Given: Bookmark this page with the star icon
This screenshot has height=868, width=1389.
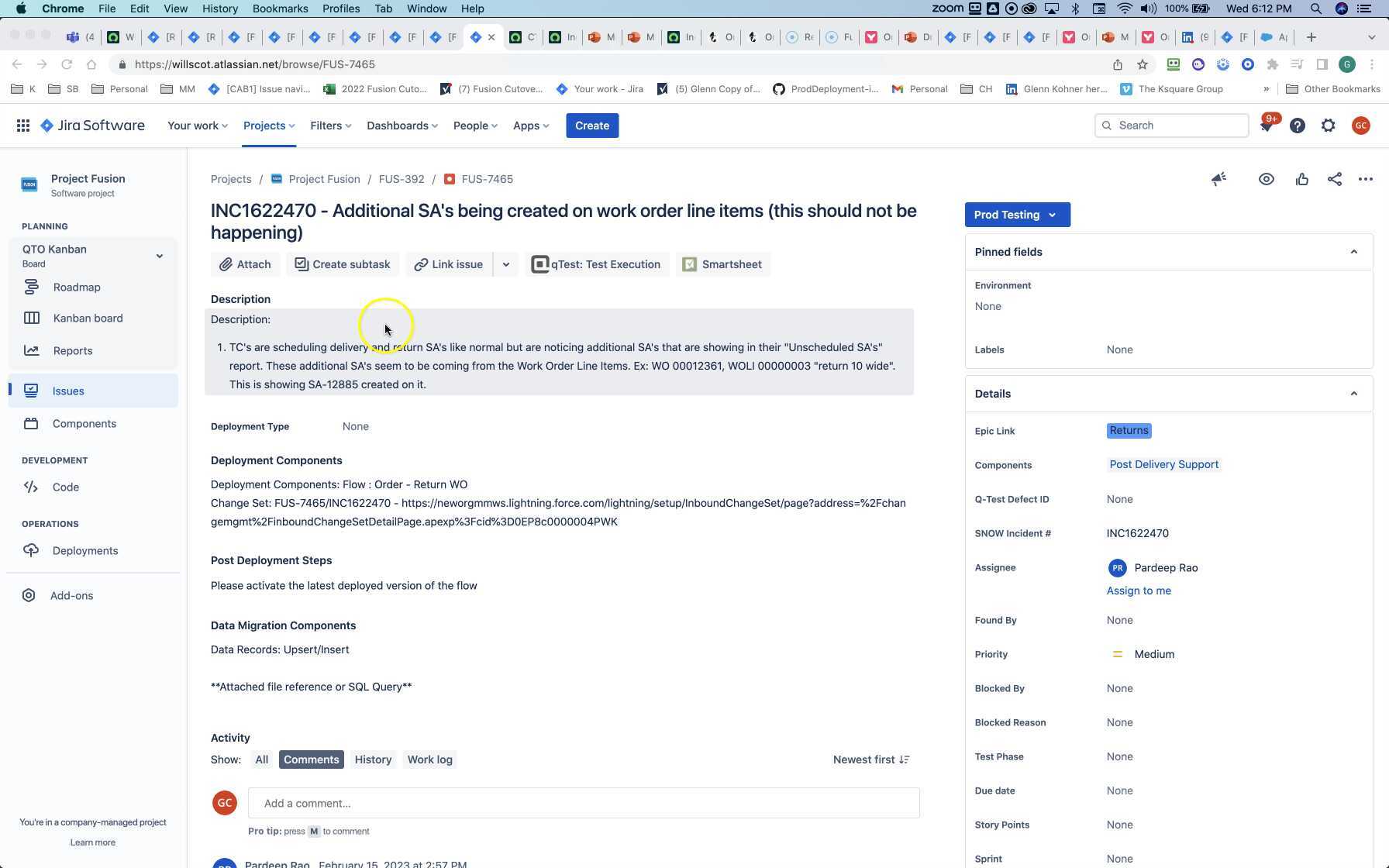Looking at the screenshot, I should point(1142,64).
